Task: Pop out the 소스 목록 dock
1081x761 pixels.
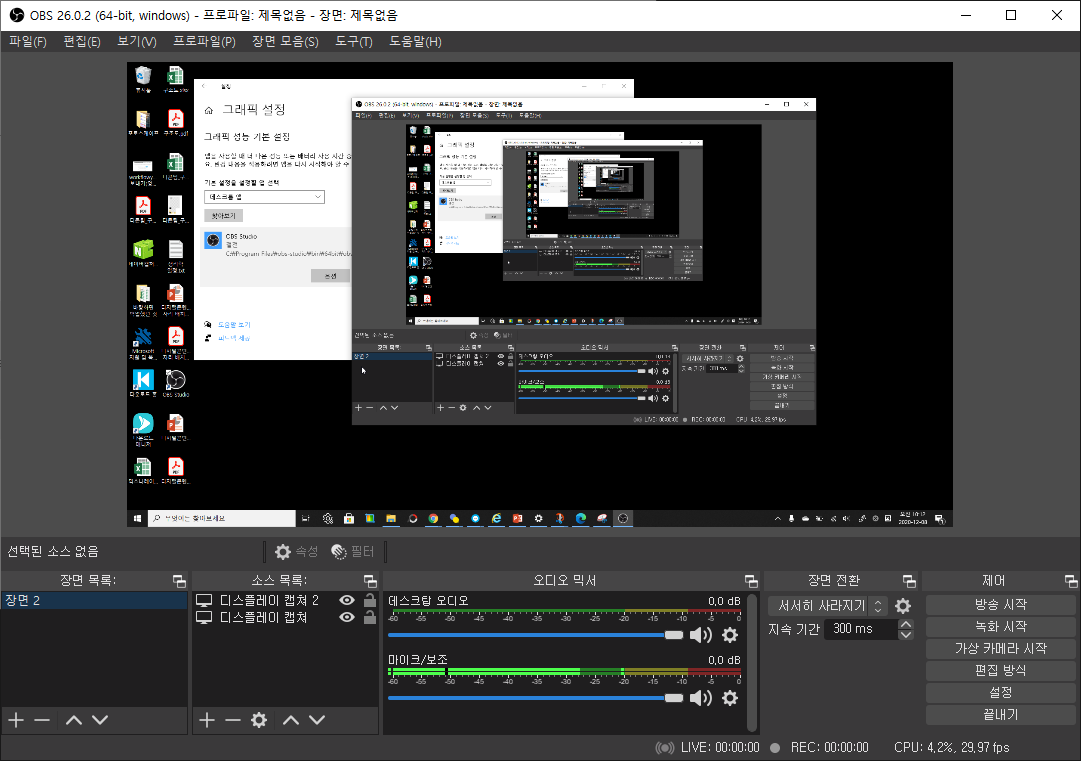Action: (x=370, y=581)
